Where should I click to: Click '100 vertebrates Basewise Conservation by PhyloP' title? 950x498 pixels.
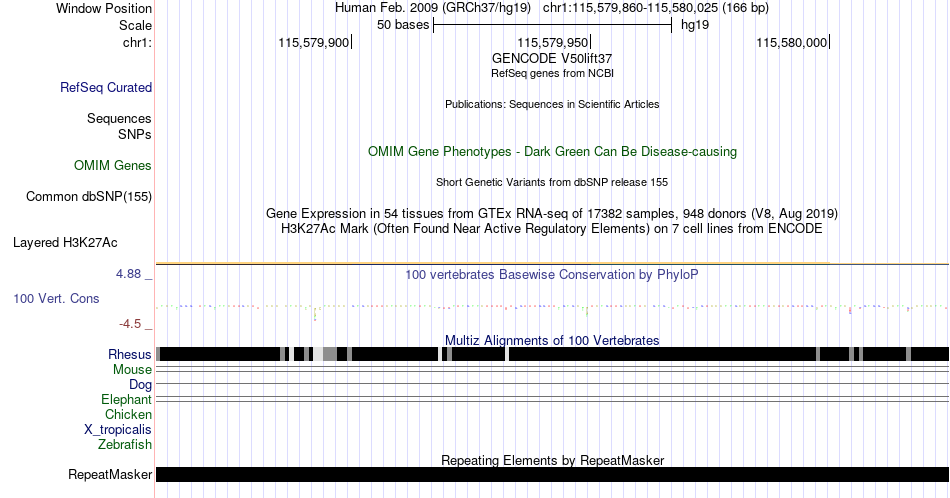coord(552,274)
